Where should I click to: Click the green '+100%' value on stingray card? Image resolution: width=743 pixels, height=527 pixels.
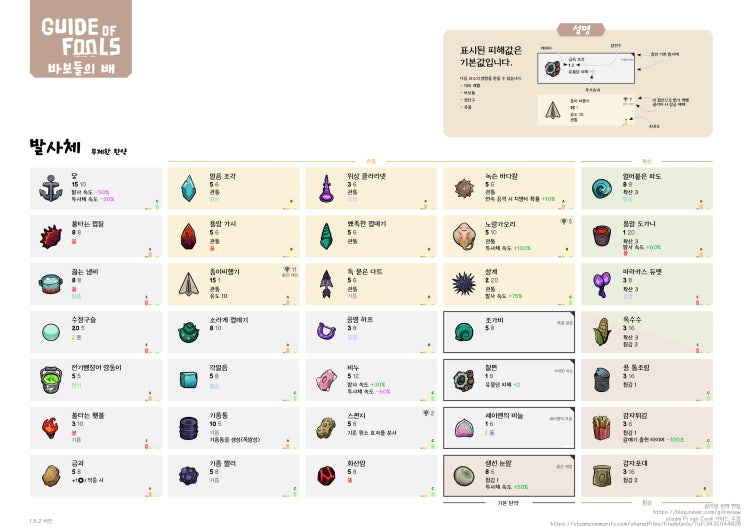point(522,248)
